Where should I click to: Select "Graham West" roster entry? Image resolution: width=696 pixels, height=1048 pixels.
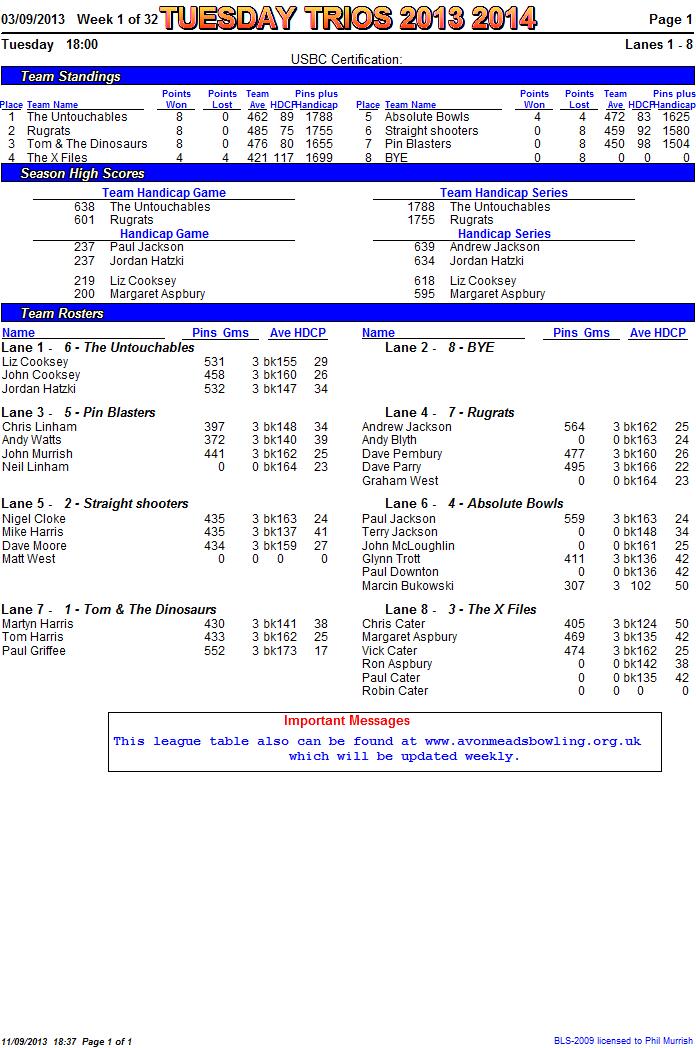(400, 481)
